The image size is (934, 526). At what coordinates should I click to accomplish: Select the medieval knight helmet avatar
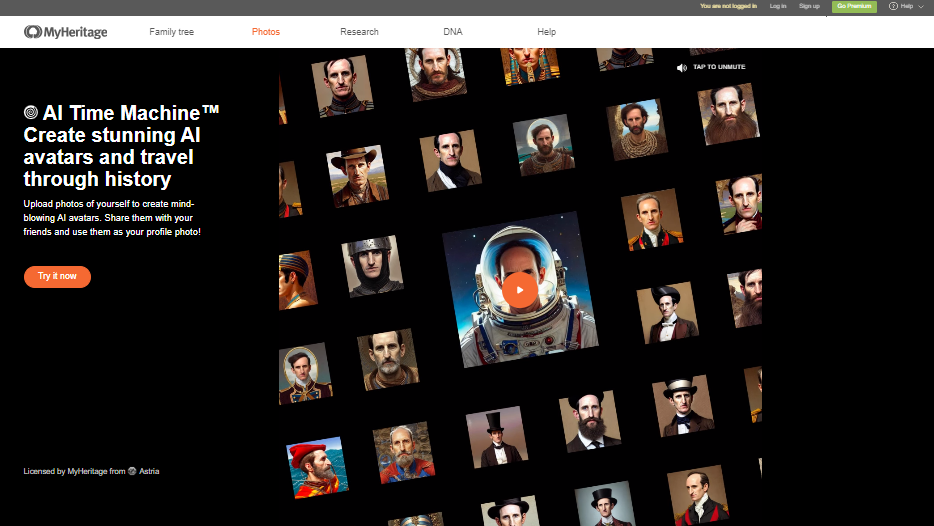[372, 266]
